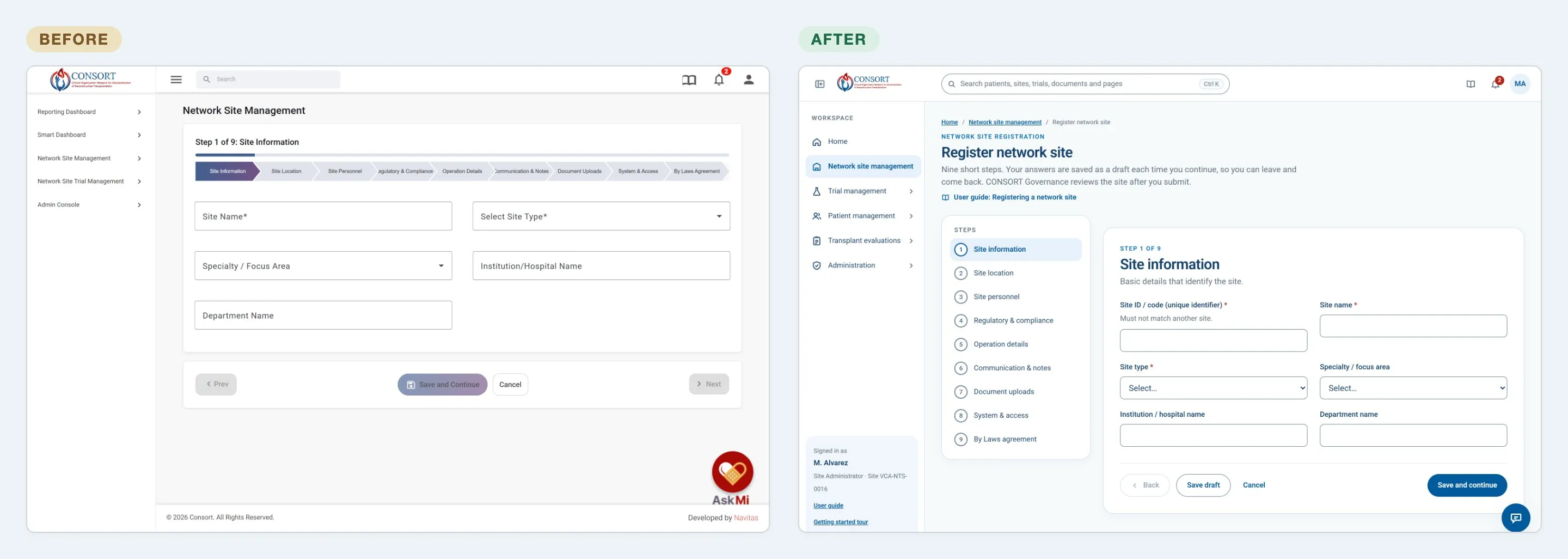
Task: Open hamburger menu in Before panel
Action: click(176, 79)
